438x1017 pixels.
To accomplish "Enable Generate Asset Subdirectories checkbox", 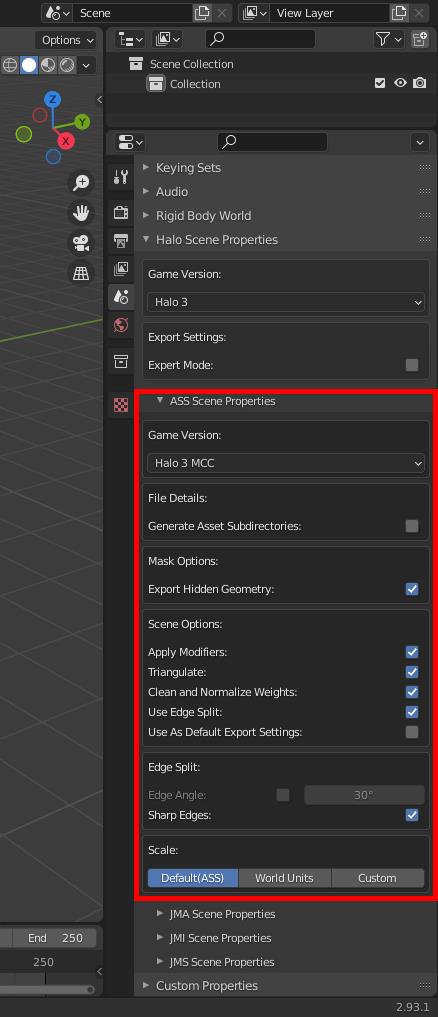I will [x=412, y=526].
